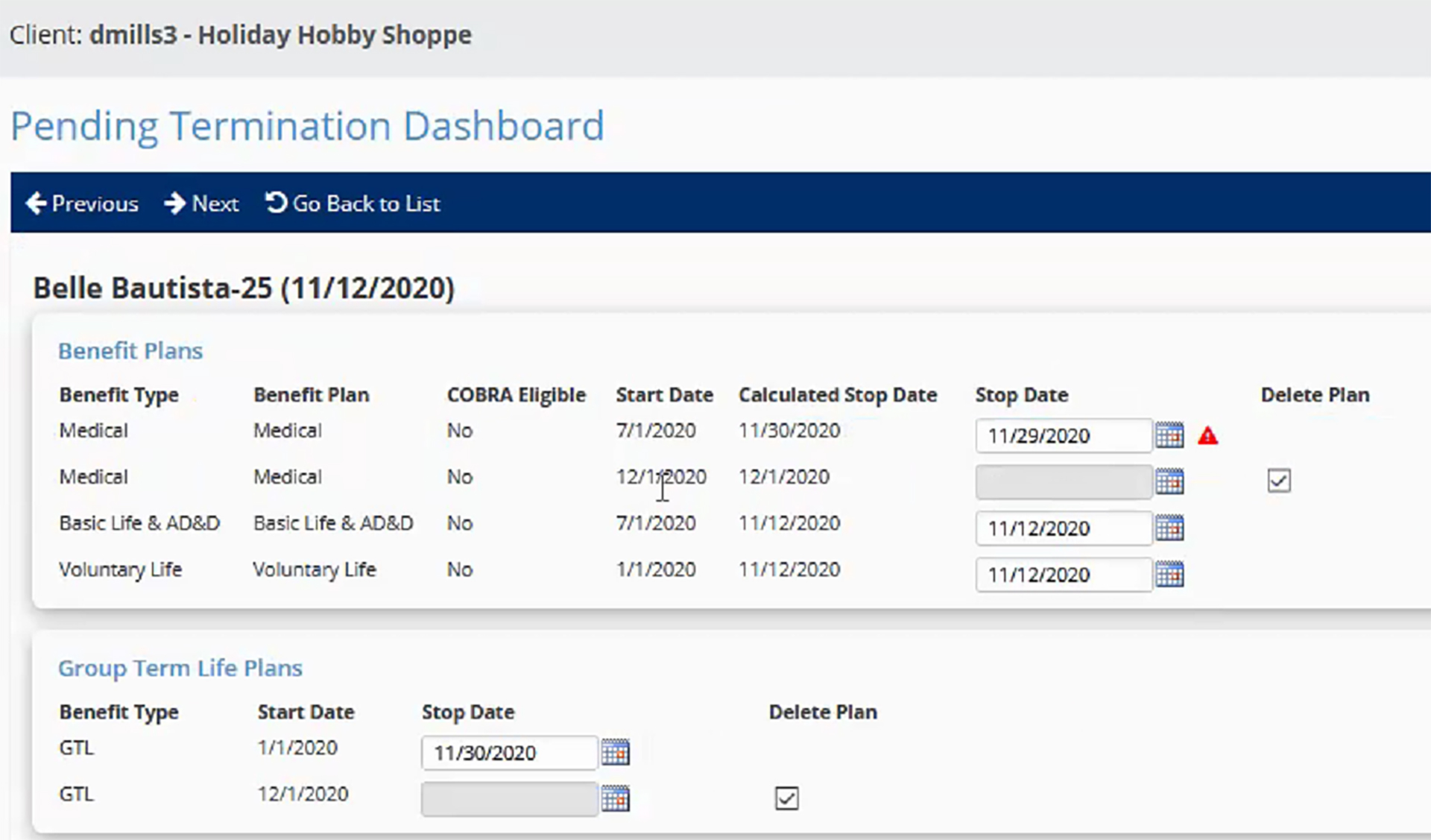1431x840 pixels.
Task: Go to Next pending termination
Action: pos(201,203)
